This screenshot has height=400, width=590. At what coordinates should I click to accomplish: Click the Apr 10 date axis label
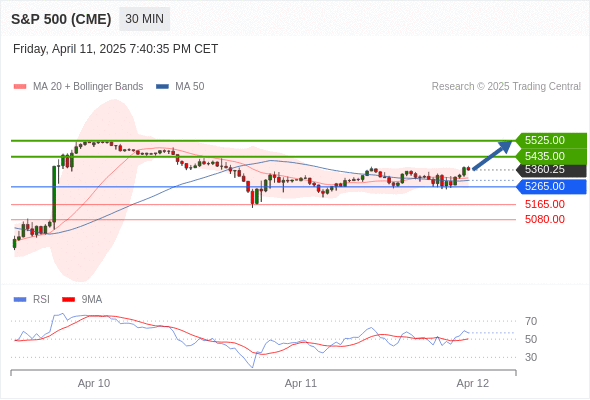(x=94, y=383)
